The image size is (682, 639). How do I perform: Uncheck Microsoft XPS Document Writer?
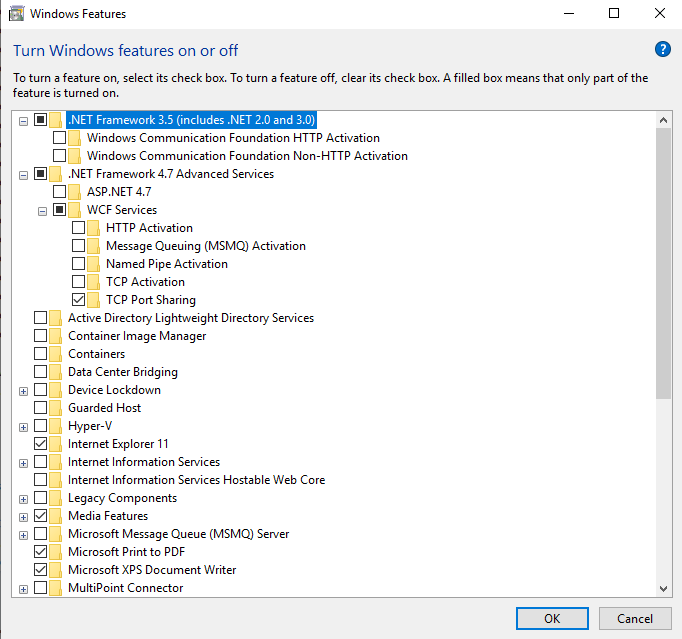click(40, 569)
